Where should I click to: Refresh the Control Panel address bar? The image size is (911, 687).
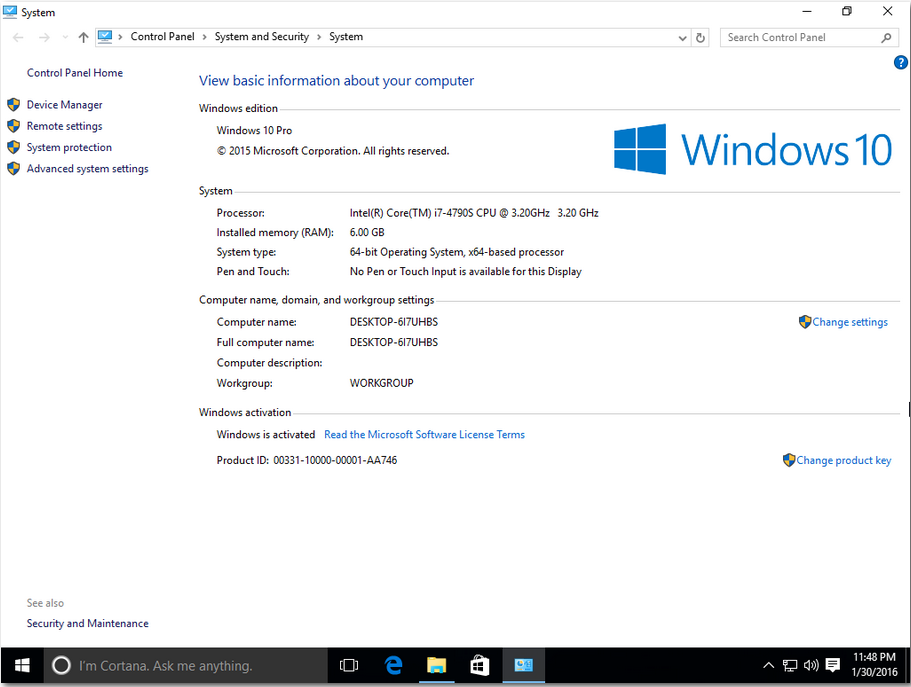pos(700,37)
